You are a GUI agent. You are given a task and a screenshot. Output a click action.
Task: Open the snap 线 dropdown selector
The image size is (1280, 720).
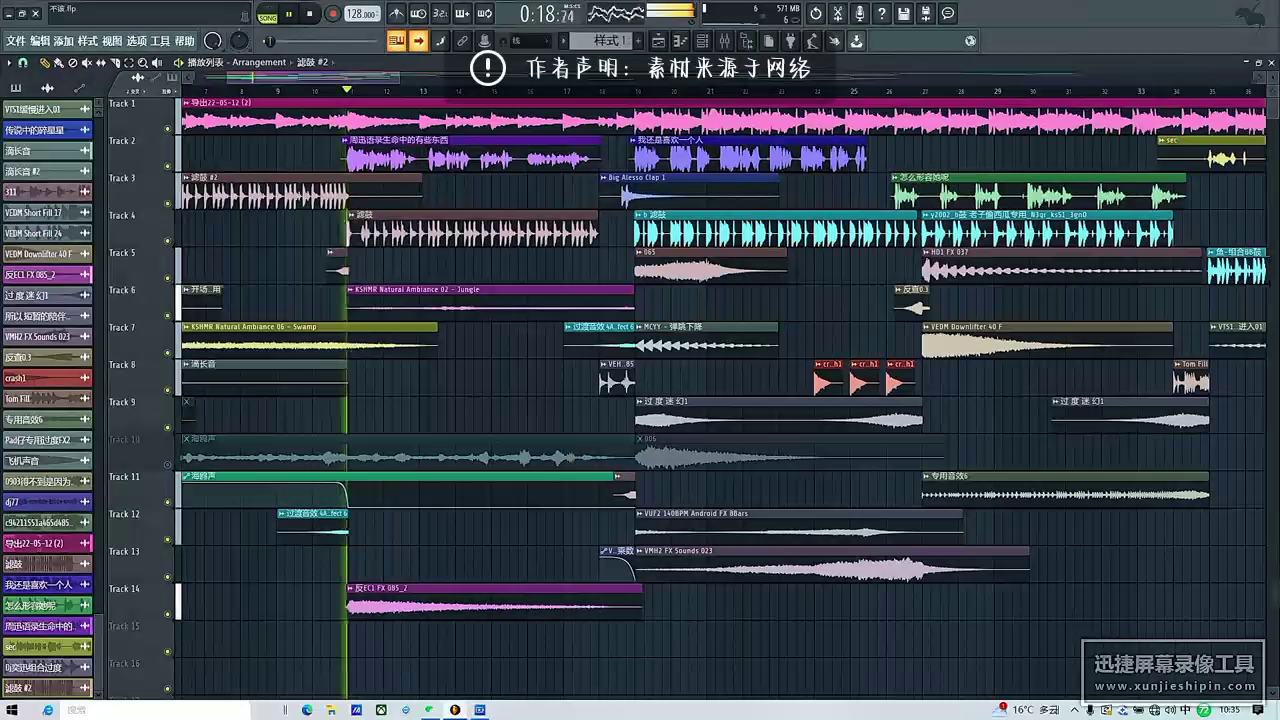point(530,41)
